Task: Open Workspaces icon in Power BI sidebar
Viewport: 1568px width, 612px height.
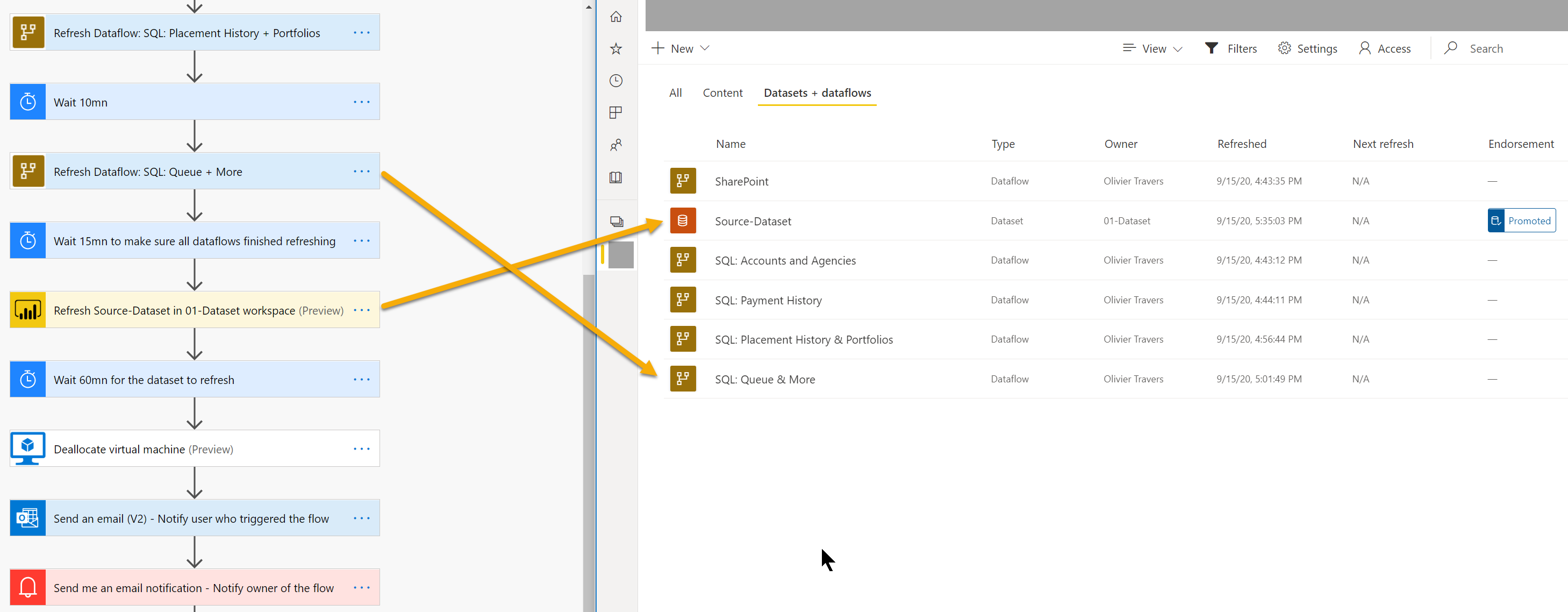Action: [x=617, y=222]
